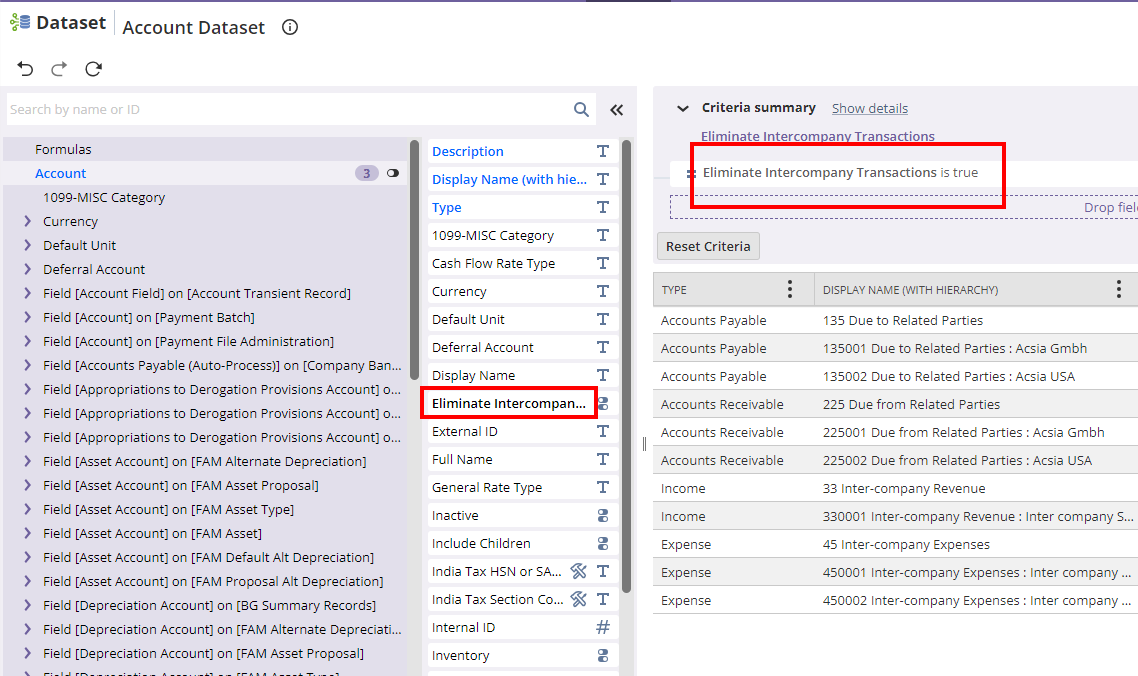Toggle the switch next to Account count
This screenshot has height=676, width=1138.
point(393,173)
